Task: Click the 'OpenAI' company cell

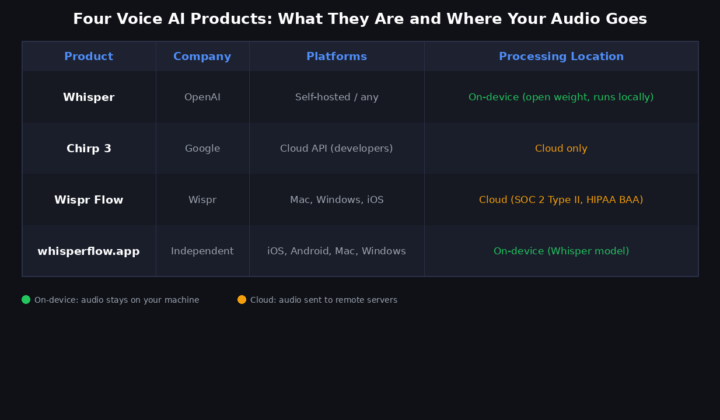Action: pos(202,97)
